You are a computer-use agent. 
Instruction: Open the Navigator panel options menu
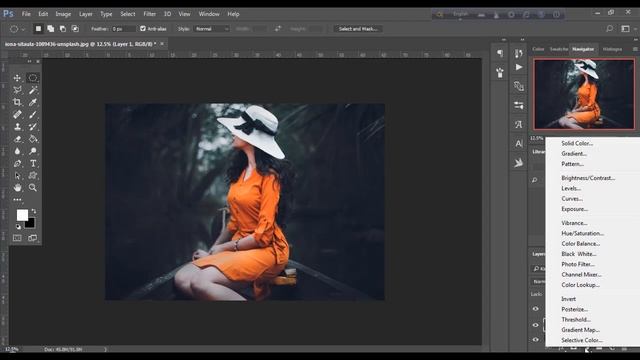[x=635, y=49]
